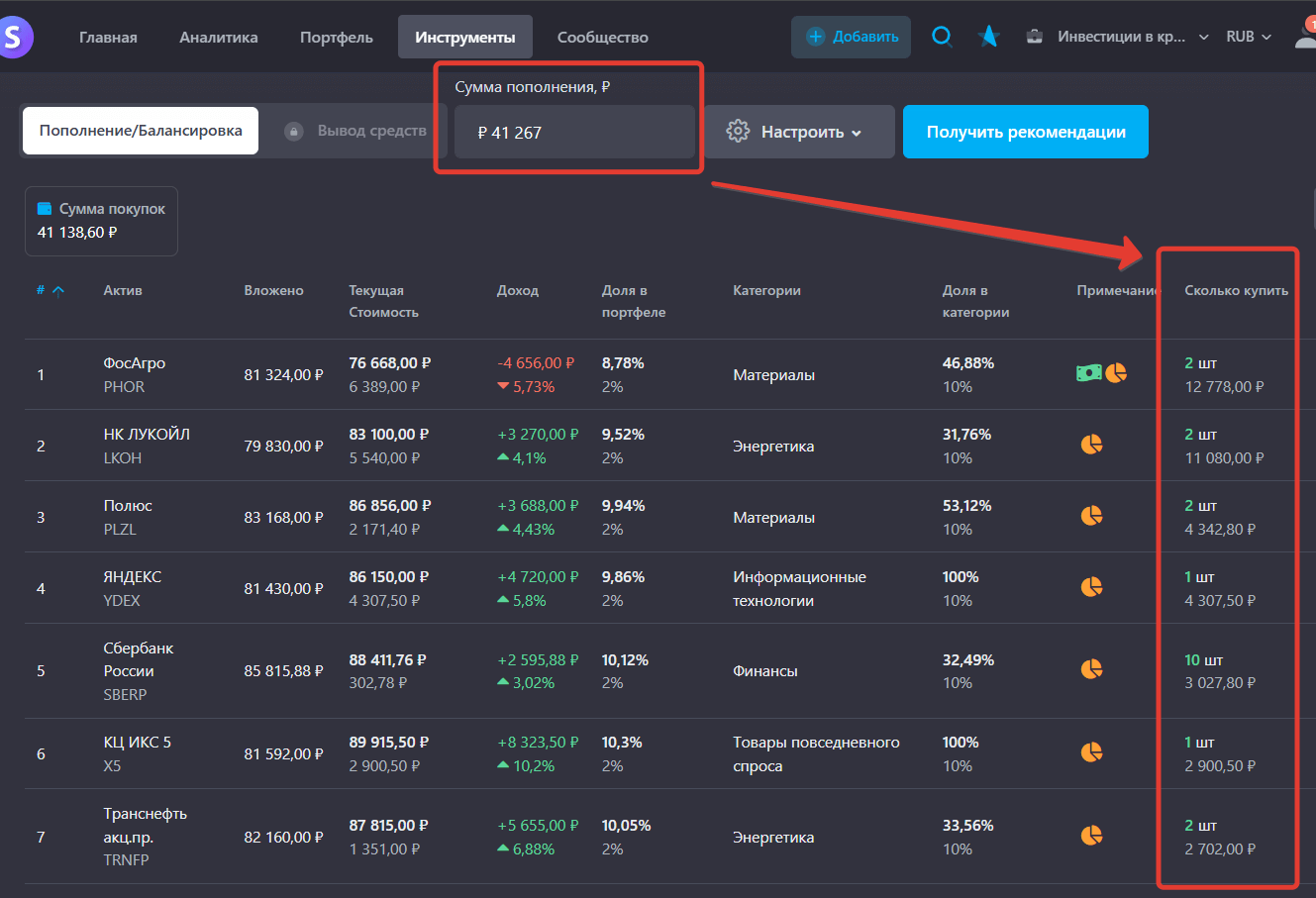Image resolution: width=1316 pixels, height=898 pixels.
Task: Open the RUB currency dropdown
Action: point(1248,37)
